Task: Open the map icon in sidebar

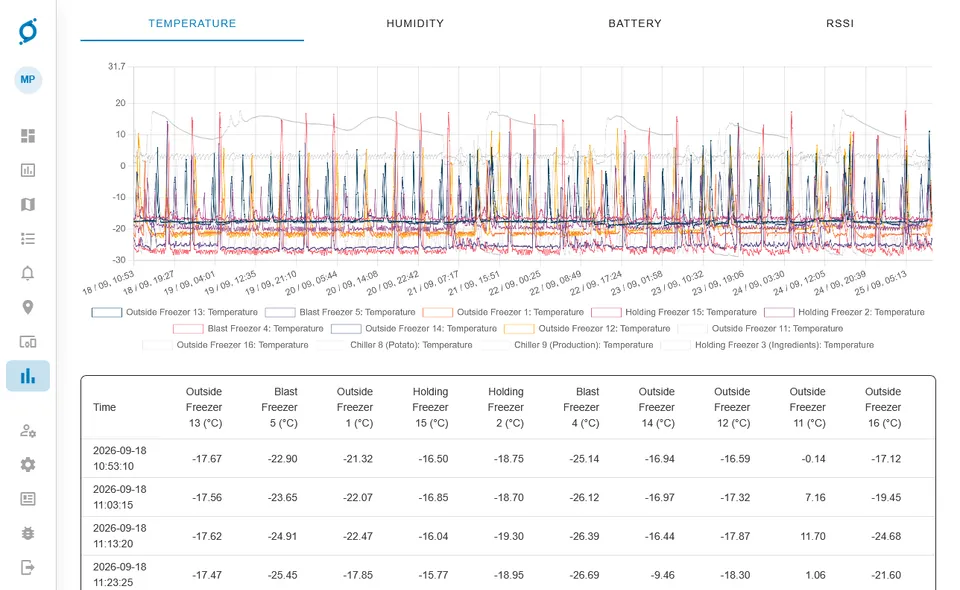Action: pos(28,204)
